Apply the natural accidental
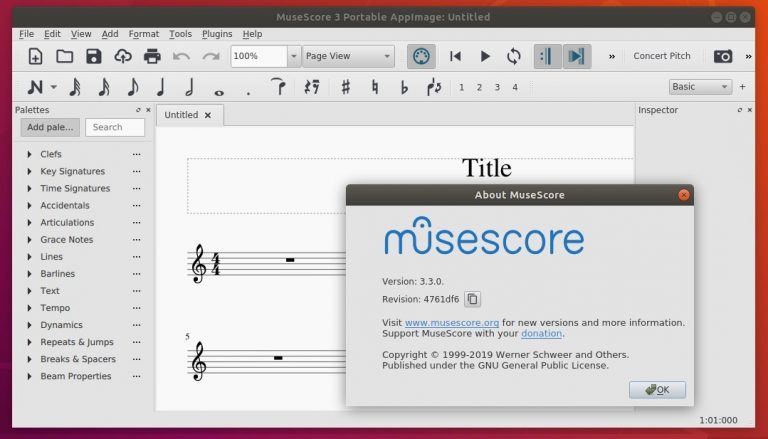768x439 pixels. [x=375, y=87]
